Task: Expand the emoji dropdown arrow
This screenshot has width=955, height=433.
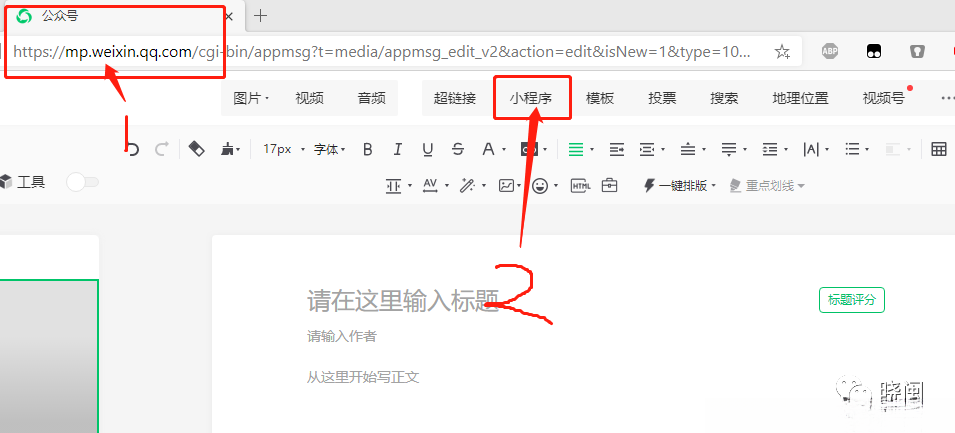Action: click(x=555, y=186)
